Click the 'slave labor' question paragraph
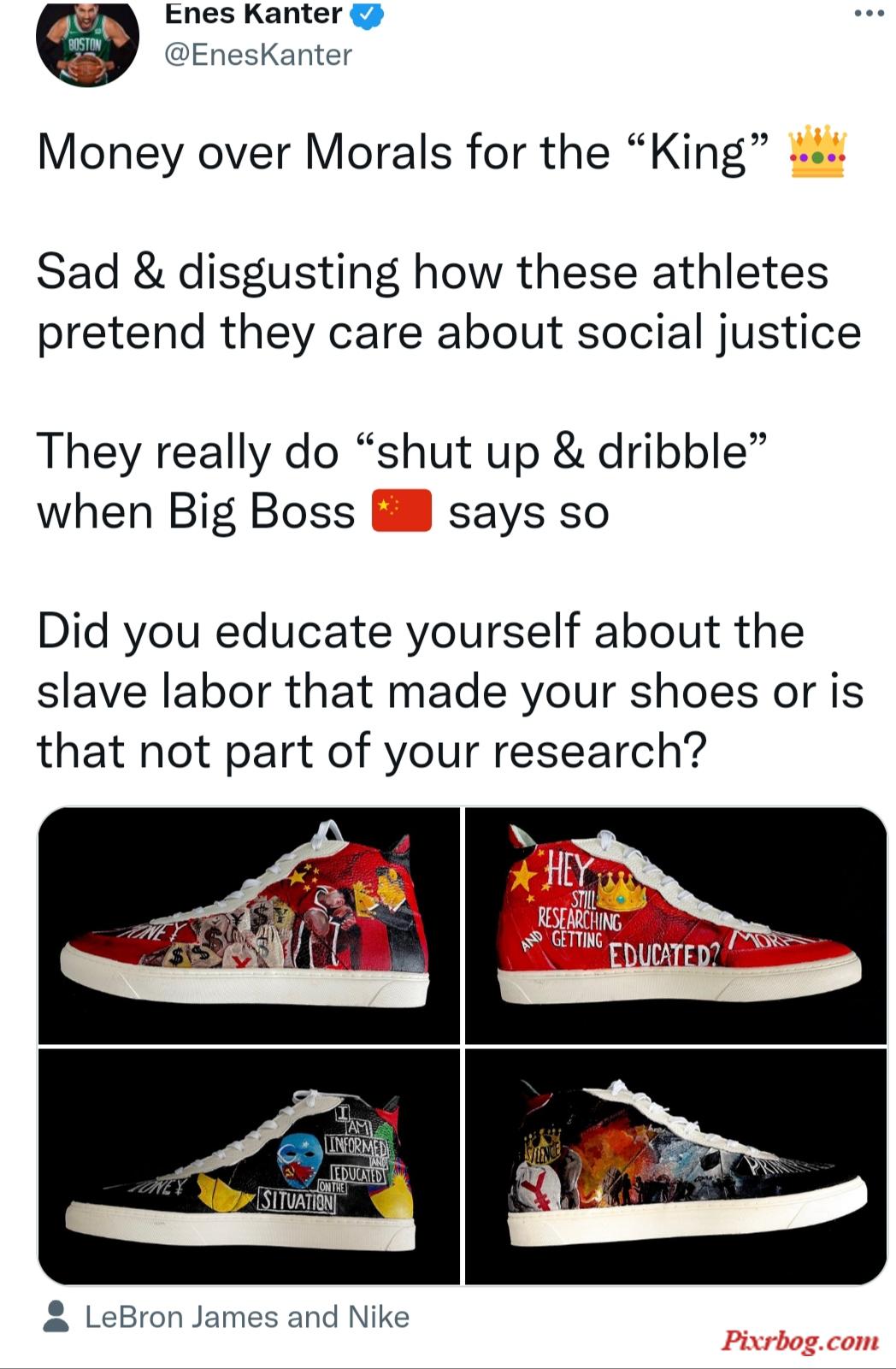Screen dimensions: 896x1369 tap(450, 691)
